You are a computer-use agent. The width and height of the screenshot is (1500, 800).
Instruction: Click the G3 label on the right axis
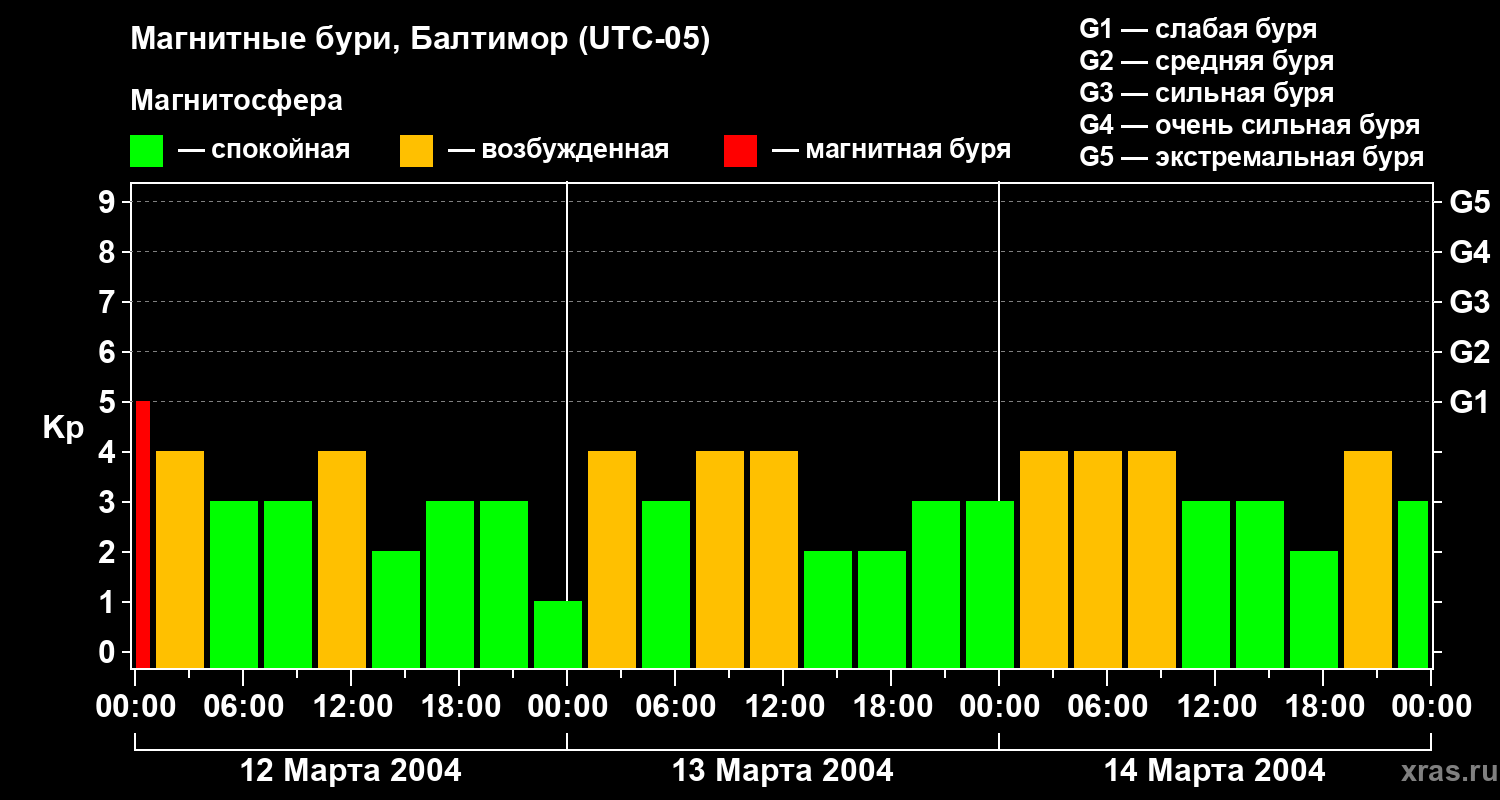(x=1469, y=302)
